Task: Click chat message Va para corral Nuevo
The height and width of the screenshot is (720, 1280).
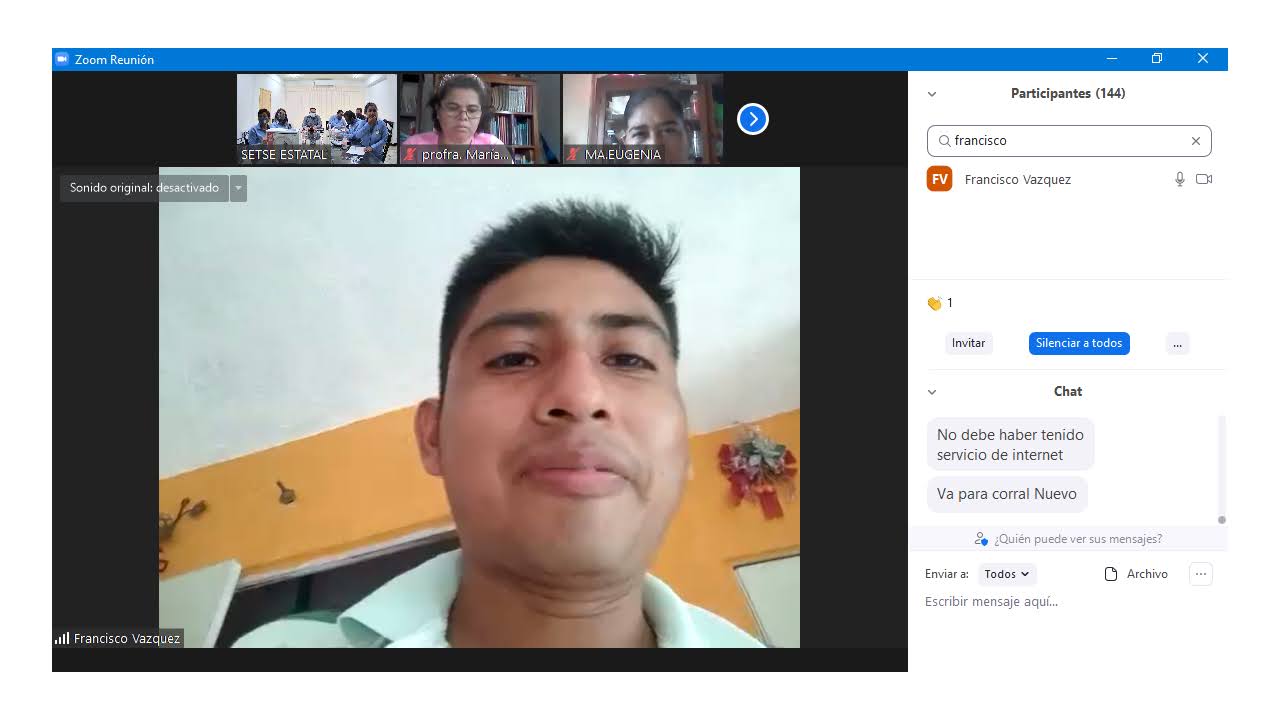Action: pyautogui.click(x=1007, y=494)
